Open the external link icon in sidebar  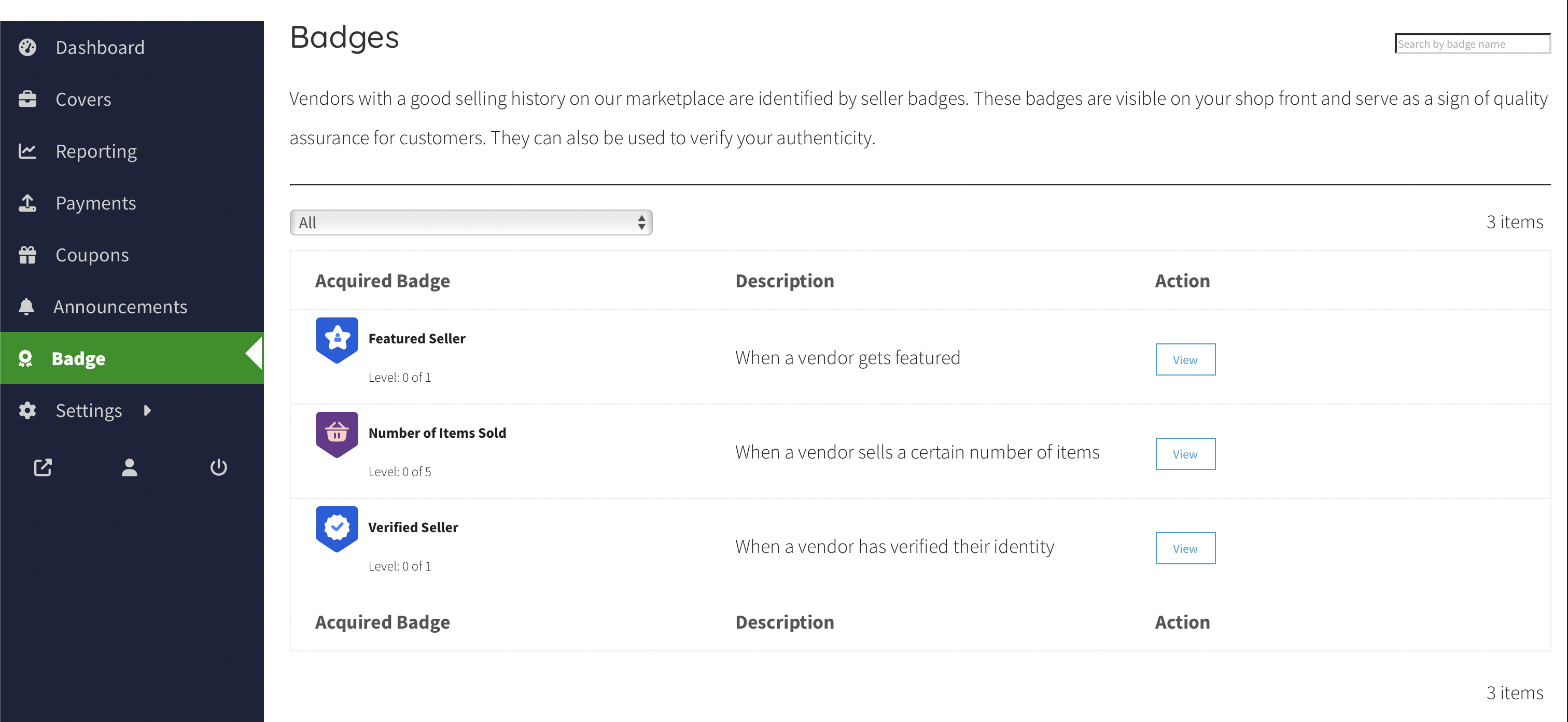click(43, 467)
